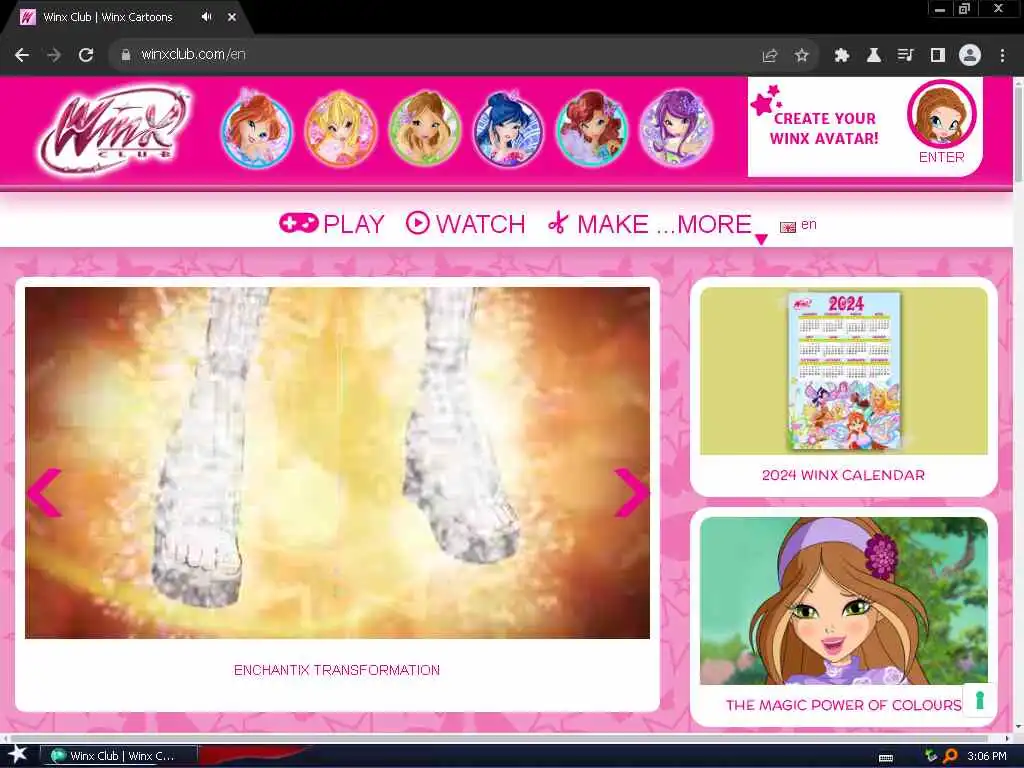The width and height of the screenshot is (1024, 768).
Task: Expand the MORE dropdown arrow
Action: tap(761, 239)
